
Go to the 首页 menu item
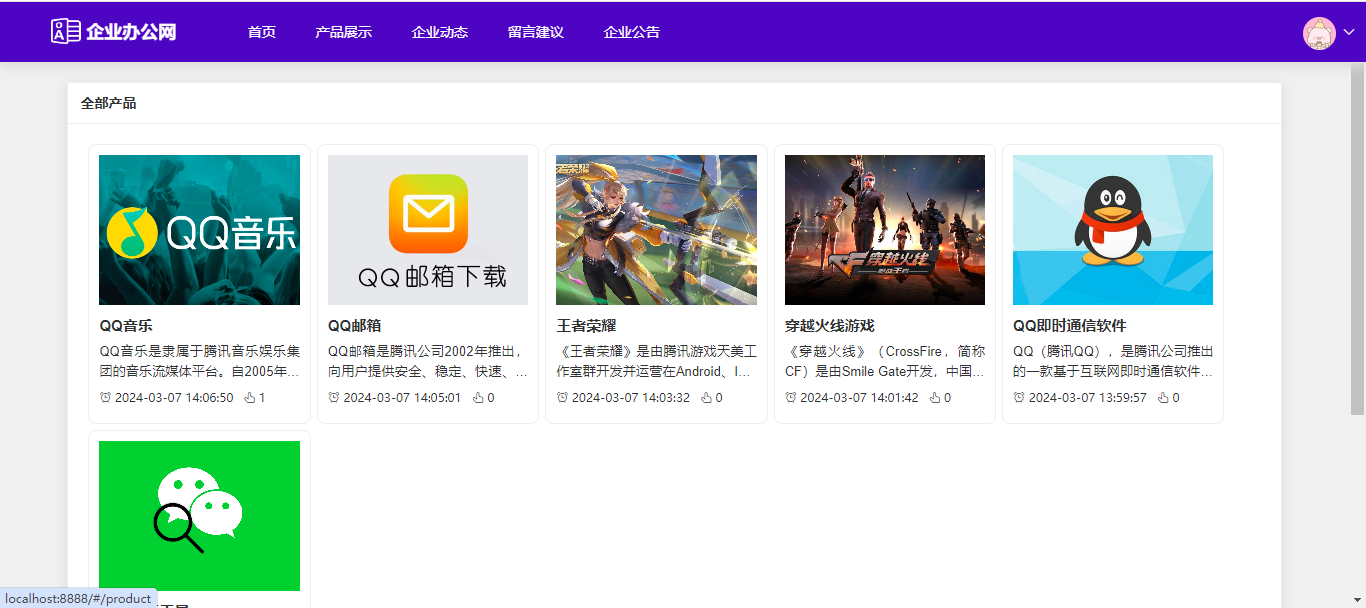(x=262, y=32)
